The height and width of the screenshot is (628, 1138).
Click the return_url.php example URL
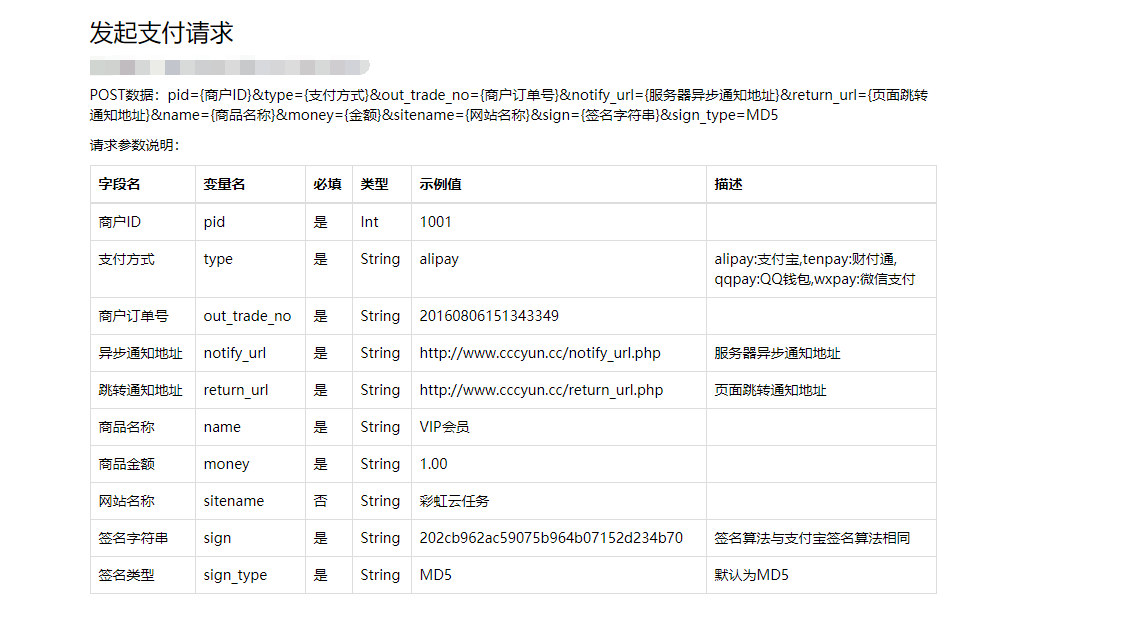pyautogui.click(x=541, y=391)
